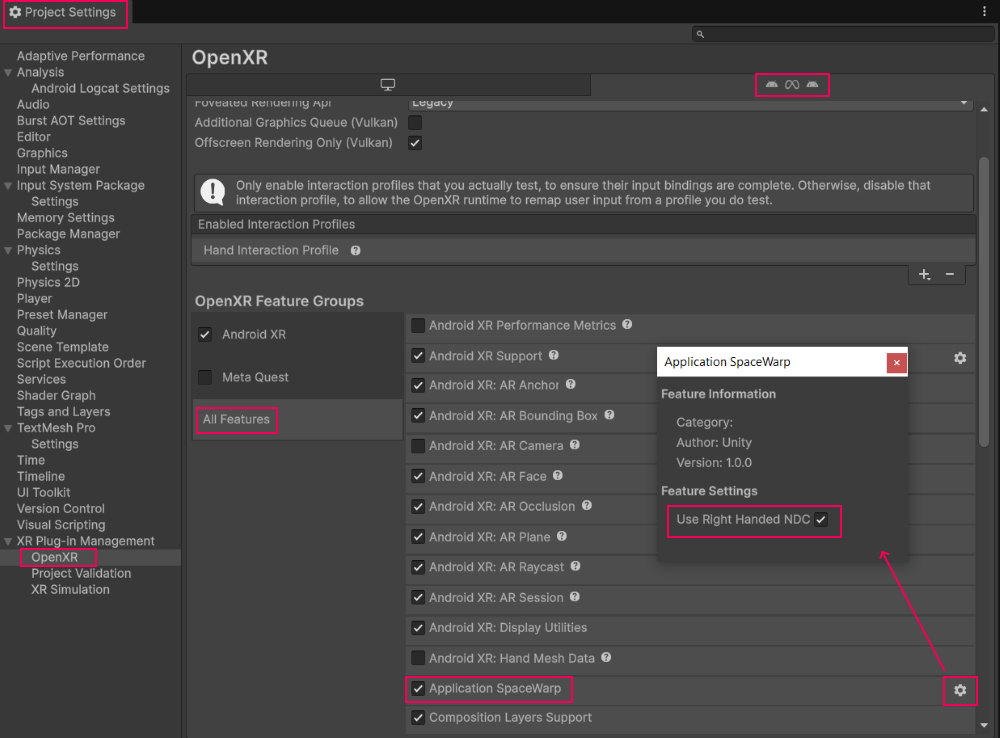The height and width of the screenshot is (738, 1000).
Task: Switch to the standalone platform tab
Action: point(388,84)
